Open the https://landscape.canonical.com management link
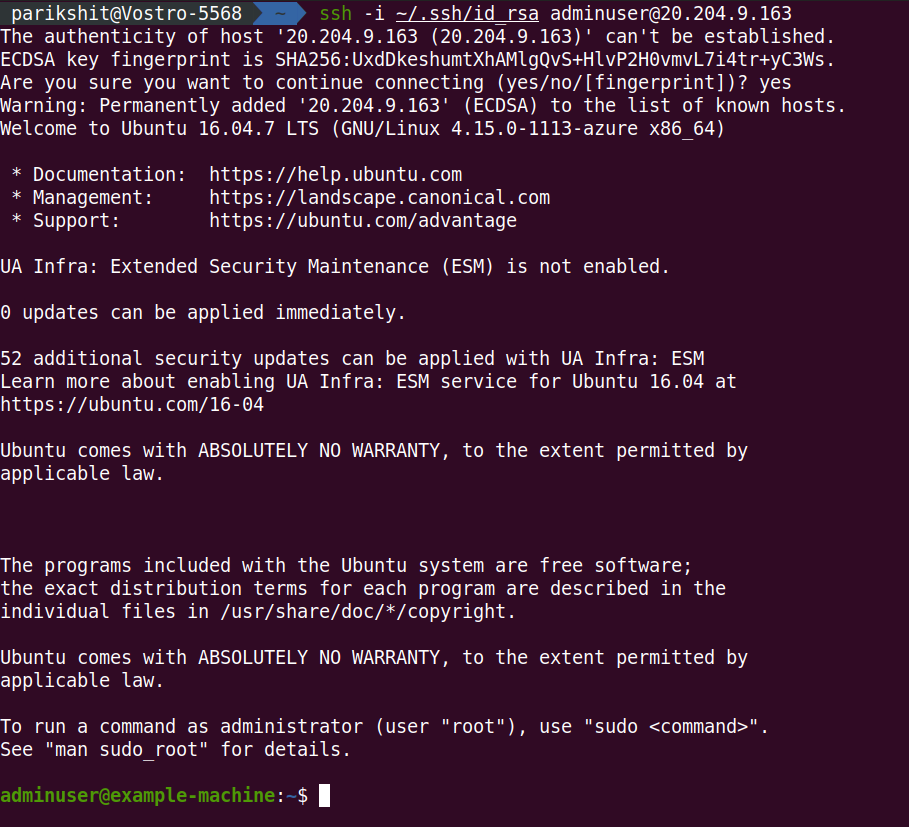Screen dimensions: 909x827 pyautogui.click(x=380, y=198)
